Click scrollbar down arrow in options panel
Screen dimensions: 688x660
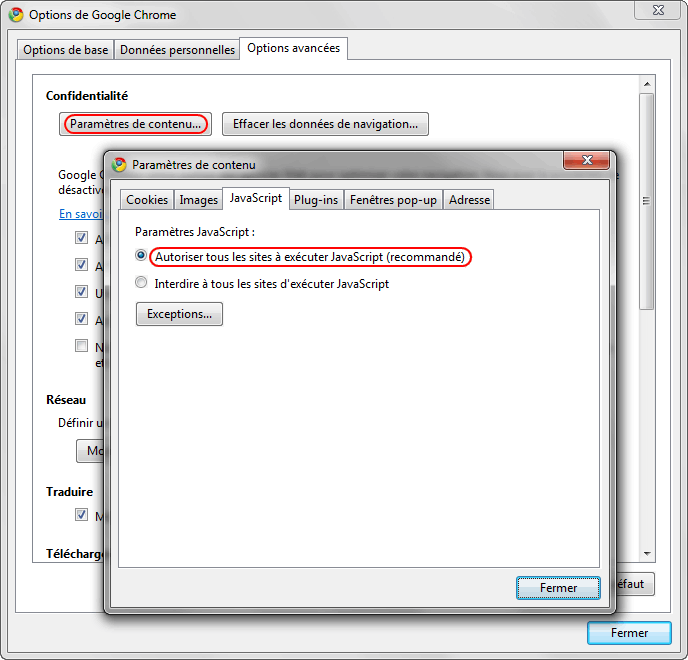647,554
